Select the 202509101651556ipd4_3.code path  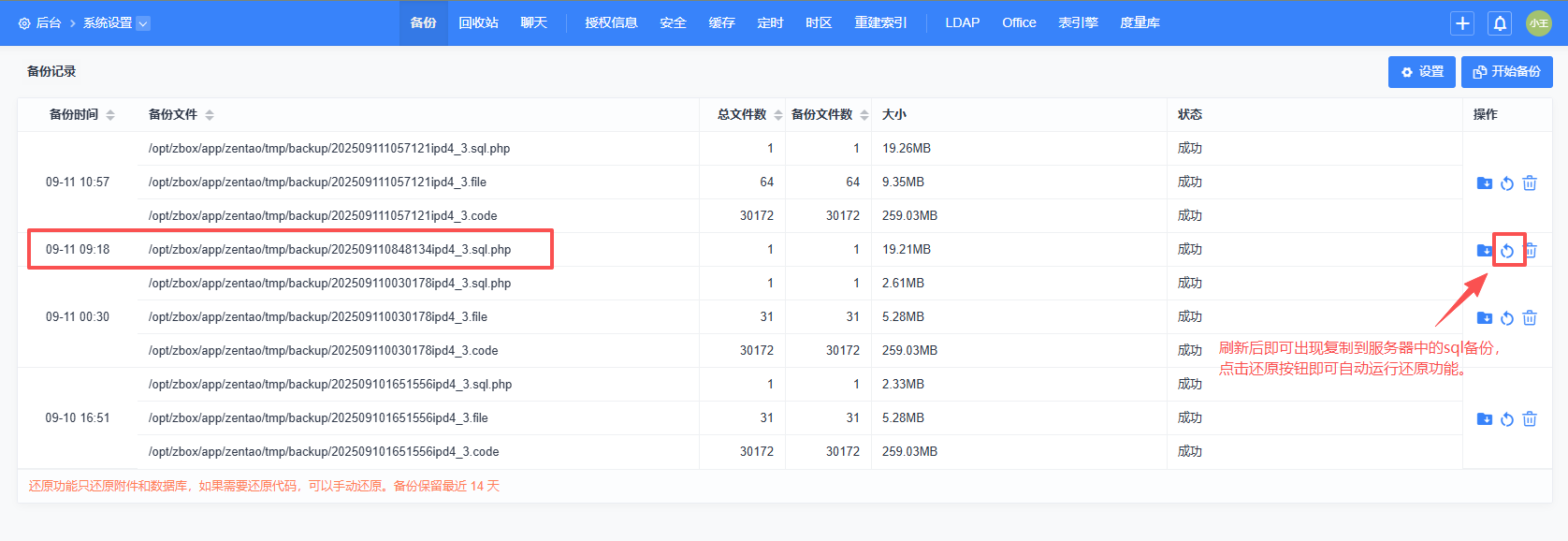(324, 452)
